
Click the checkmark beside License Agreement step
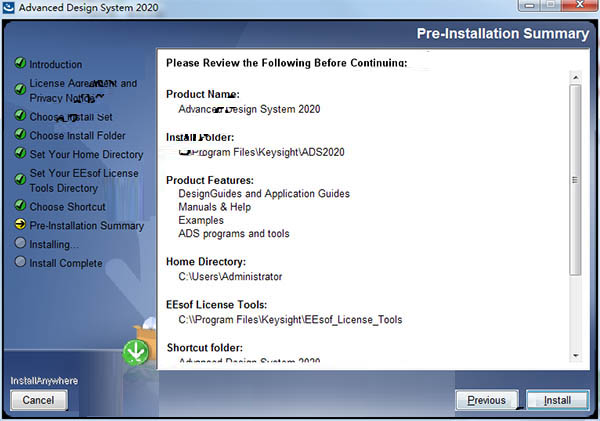(20, 89)
